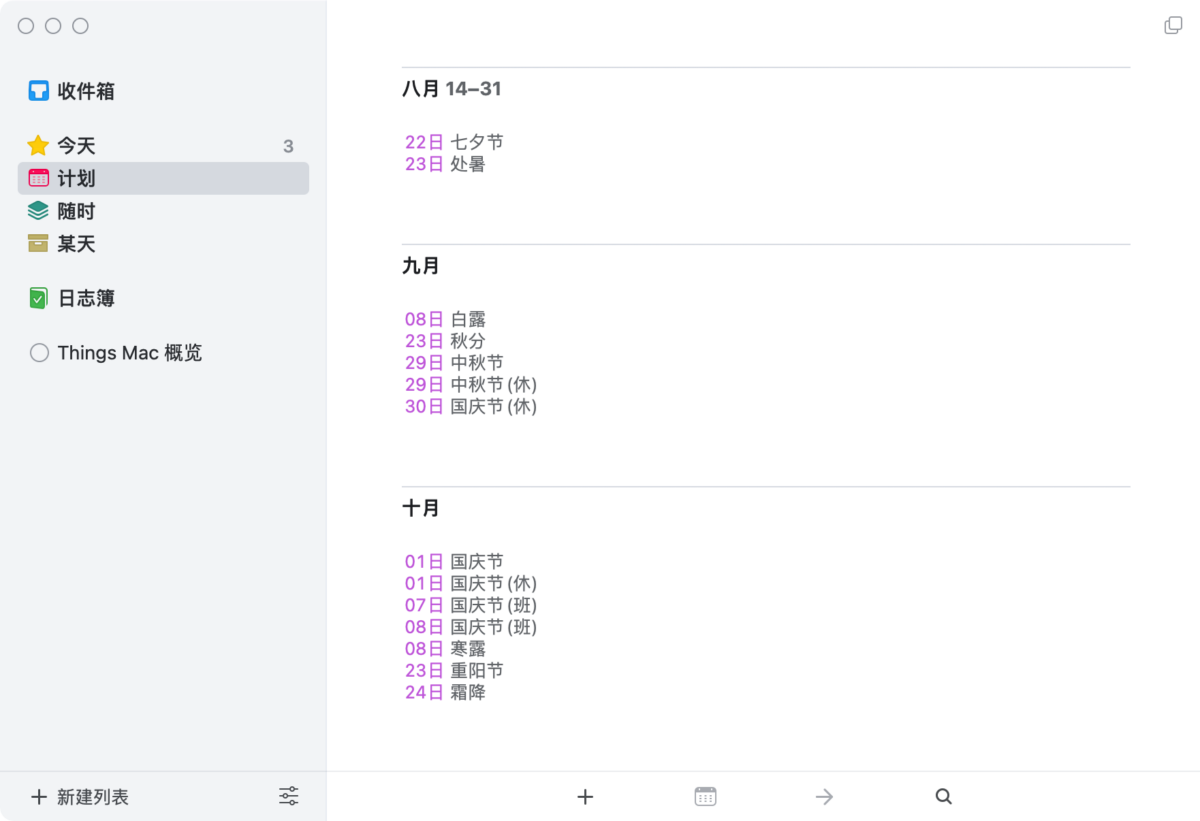Screen dimensions: 1200x821
Task: Switch to the 随时 list
Action: coord(163,211)
